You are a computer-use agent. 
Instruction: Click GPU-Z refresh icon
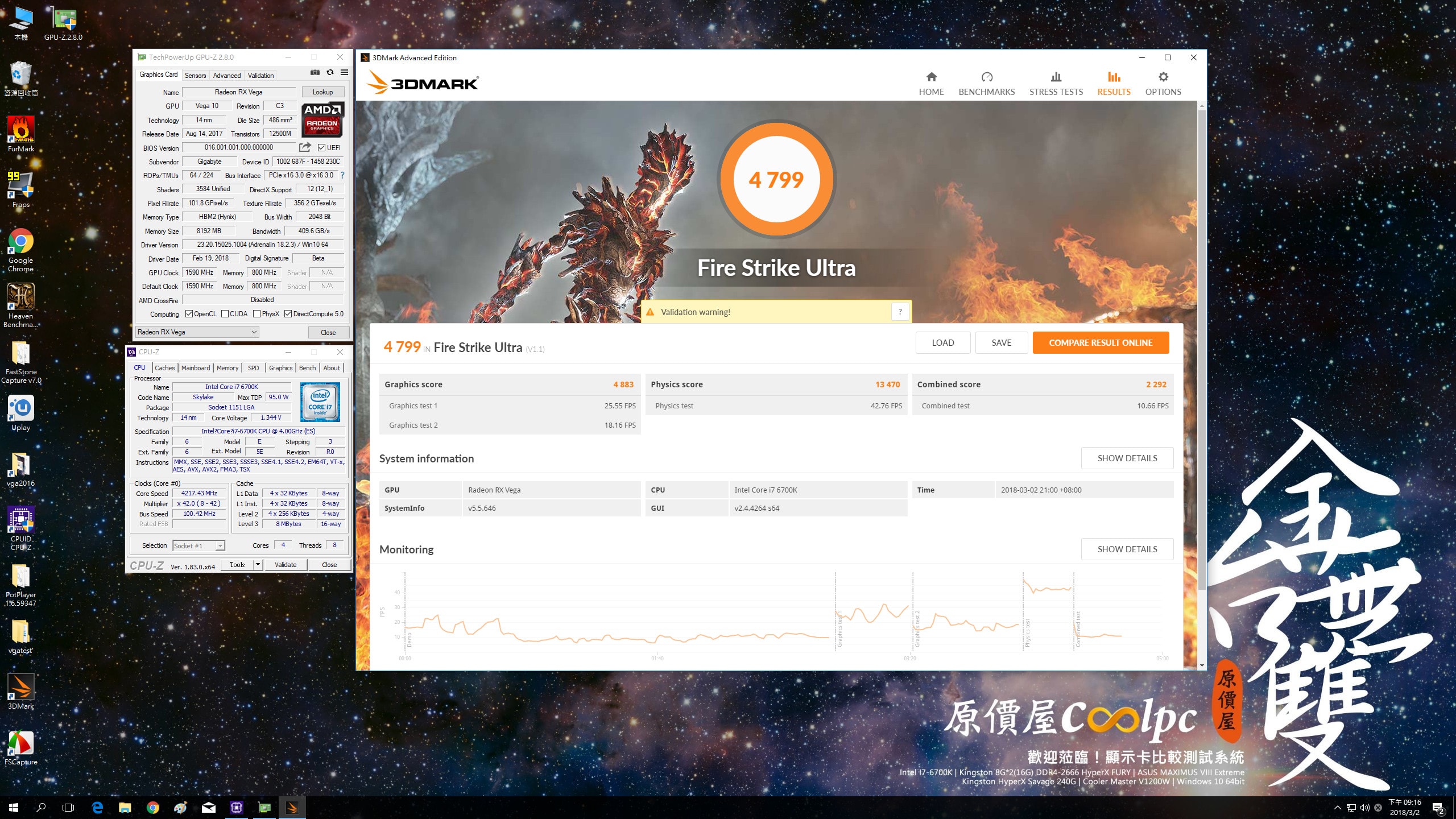click(x=330, y=72)
